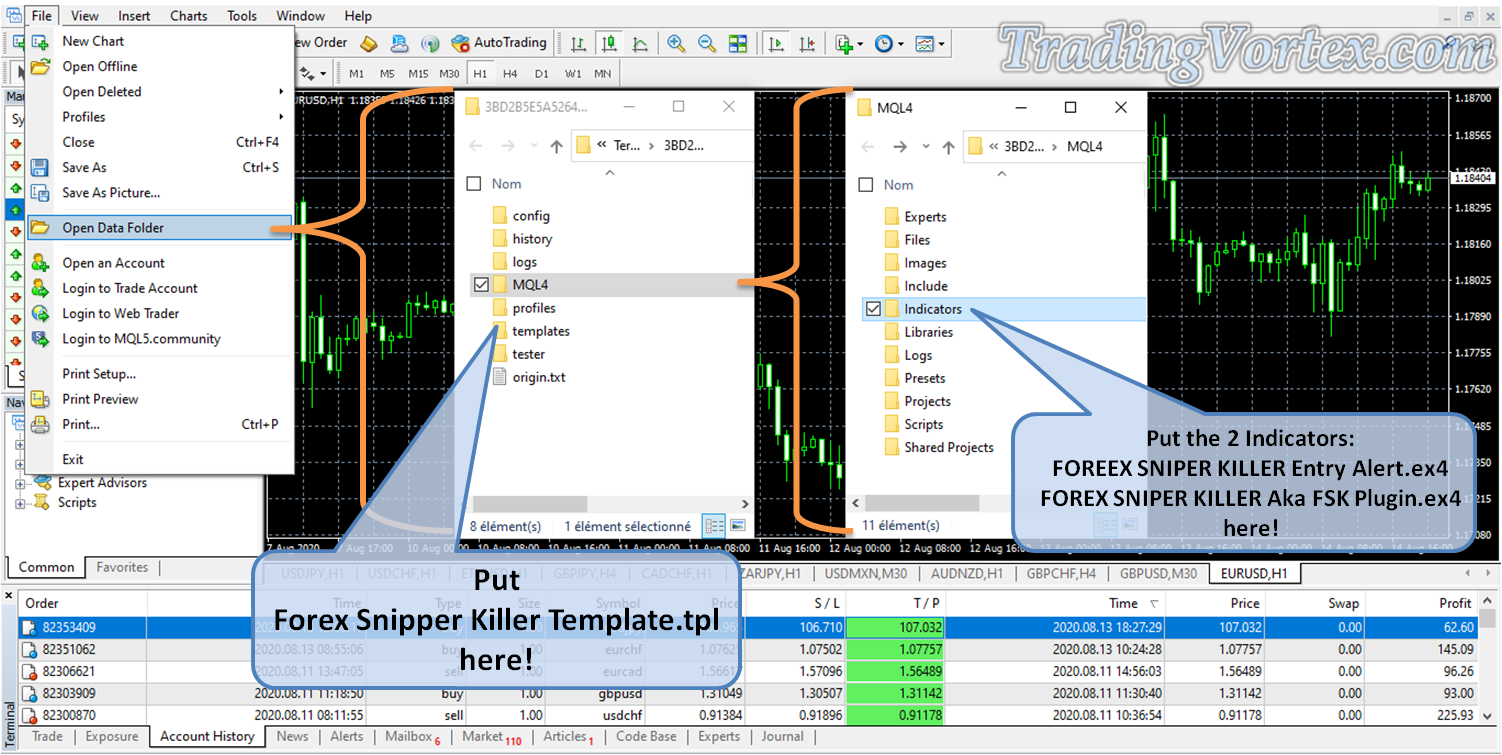The height and width of the screenshot is (755, 1502).
Task: Expand the Scripts tree node
Action: (20, 504)
